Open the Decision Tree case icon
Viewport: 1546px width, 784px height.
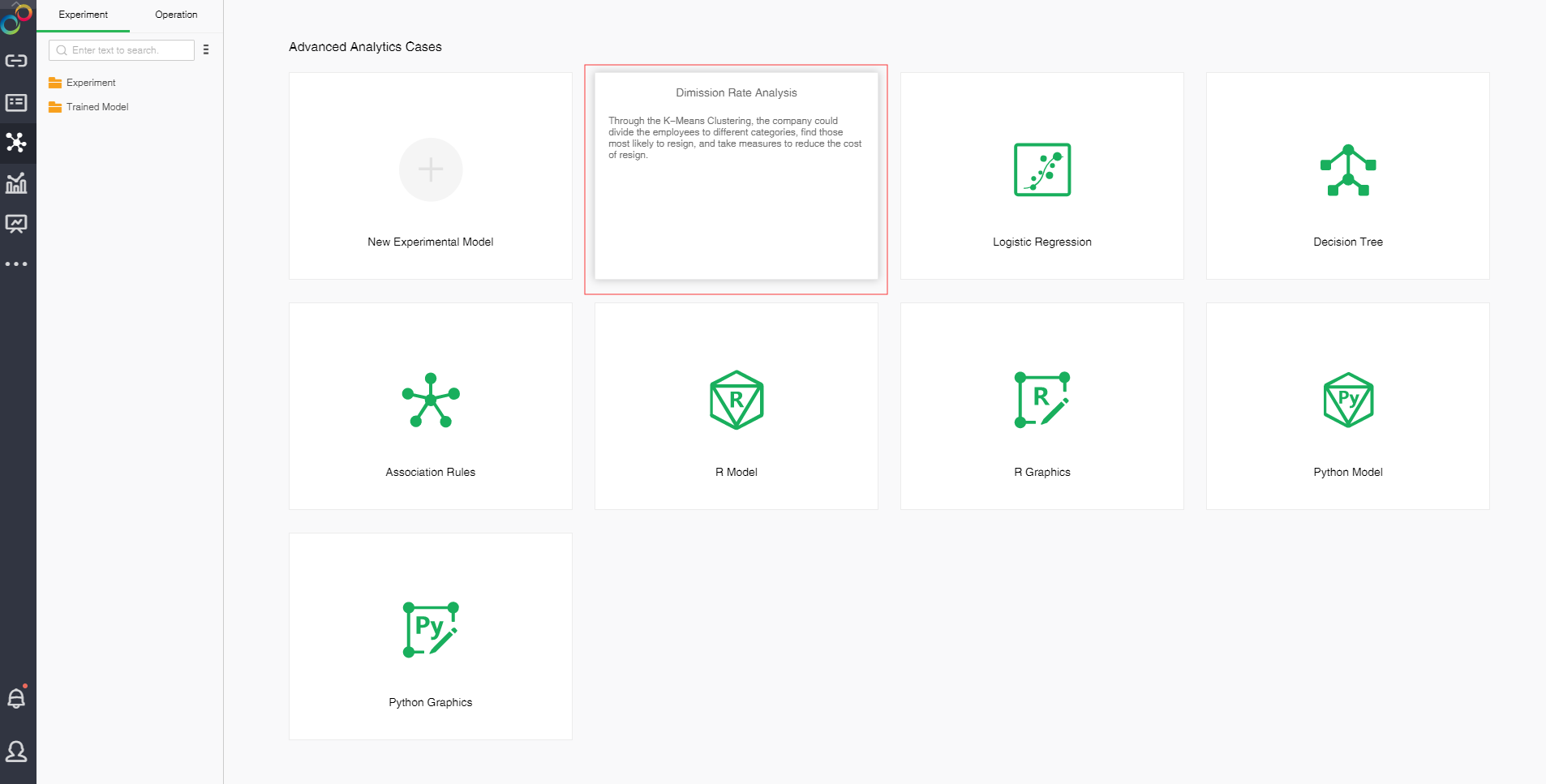[x=1347, y=170]
